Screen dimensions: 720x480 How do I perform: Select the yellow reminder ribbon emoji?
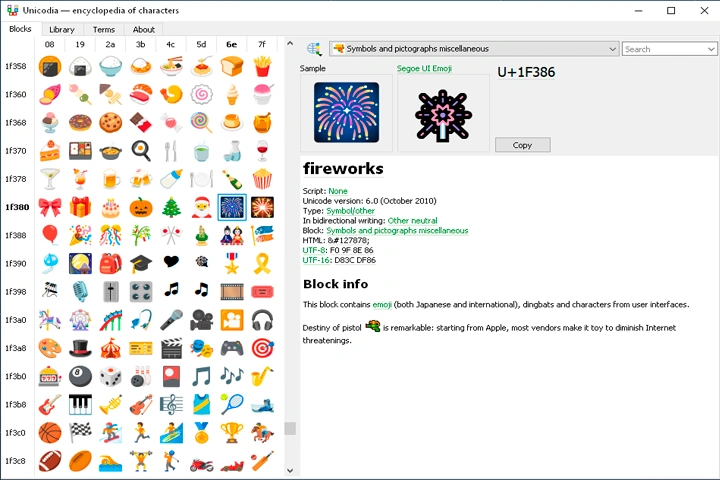point(262,264)
